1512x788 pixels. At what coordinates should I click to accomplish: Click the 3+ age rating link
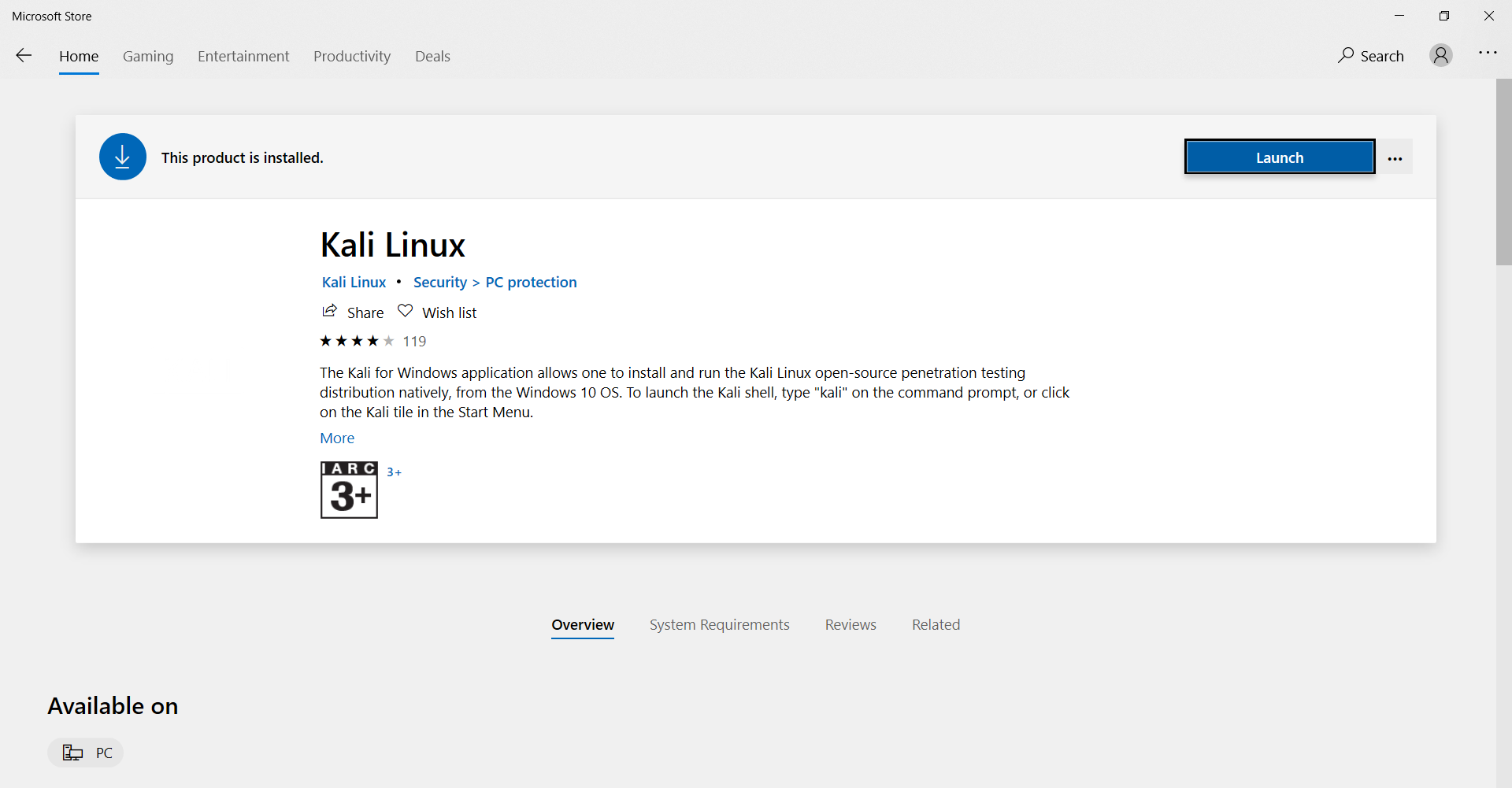tap(394, 472)
